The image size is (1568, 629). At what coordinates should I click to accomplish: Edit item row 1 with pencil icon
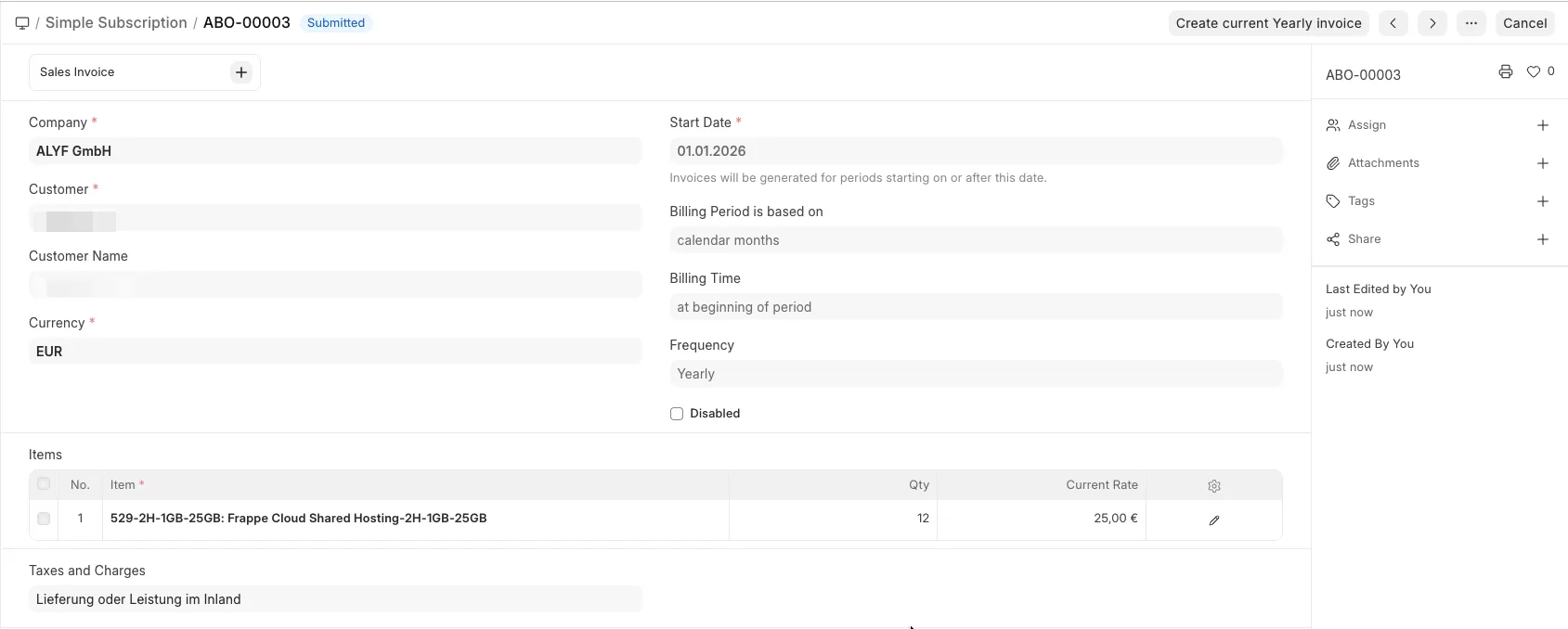click(1213, 520)
